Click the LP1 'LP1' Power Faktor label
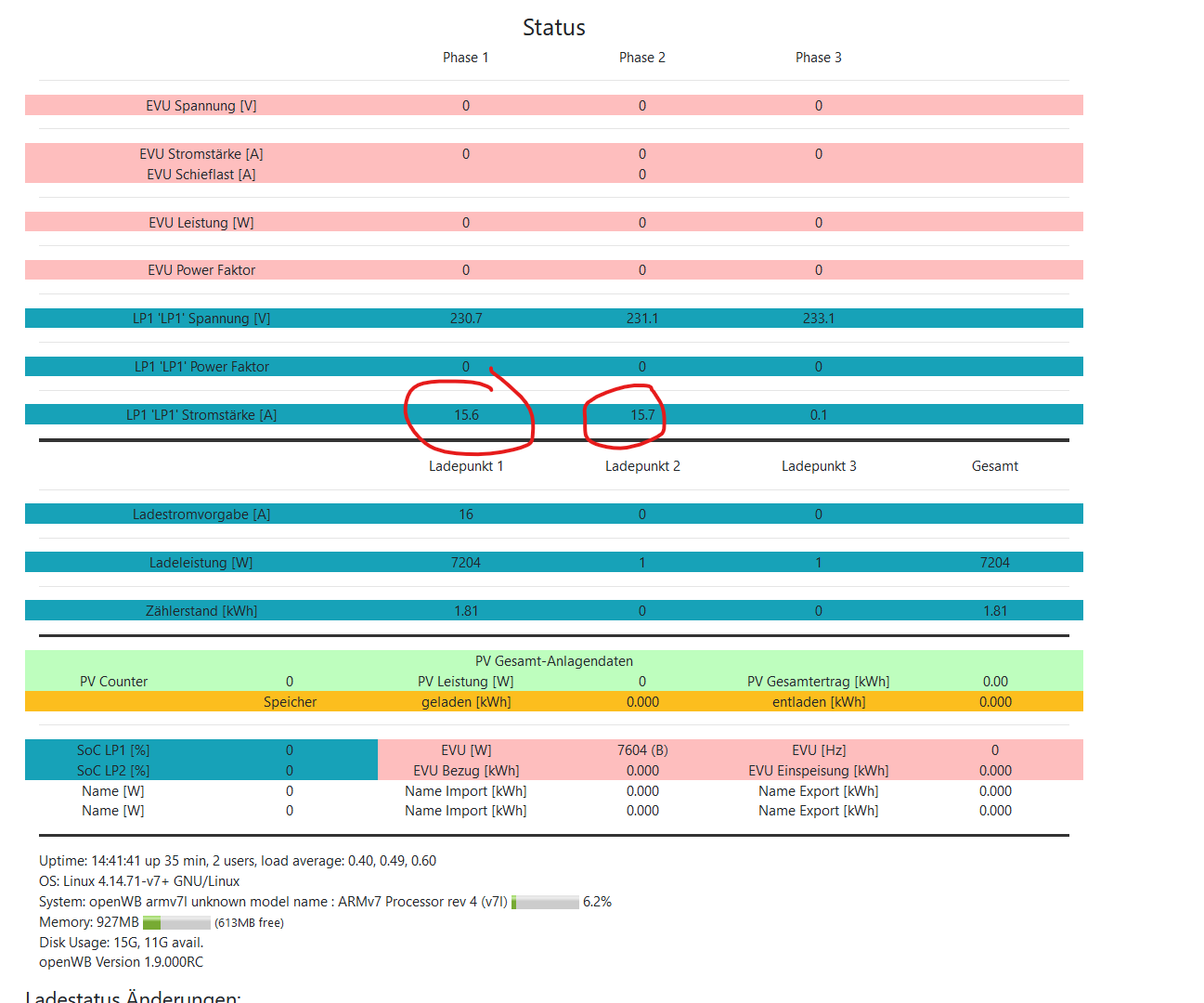The height and width of the screenshot is (1003, 1204). (201, 367)
